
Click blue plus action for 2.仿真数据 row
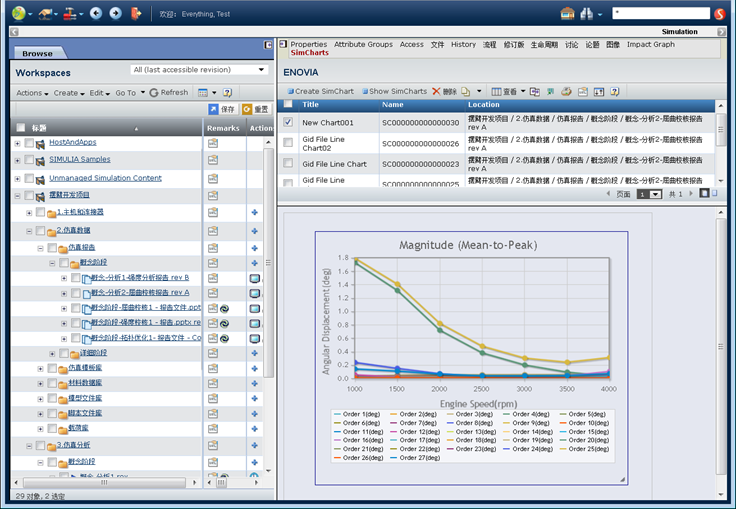tap(254, 231)
